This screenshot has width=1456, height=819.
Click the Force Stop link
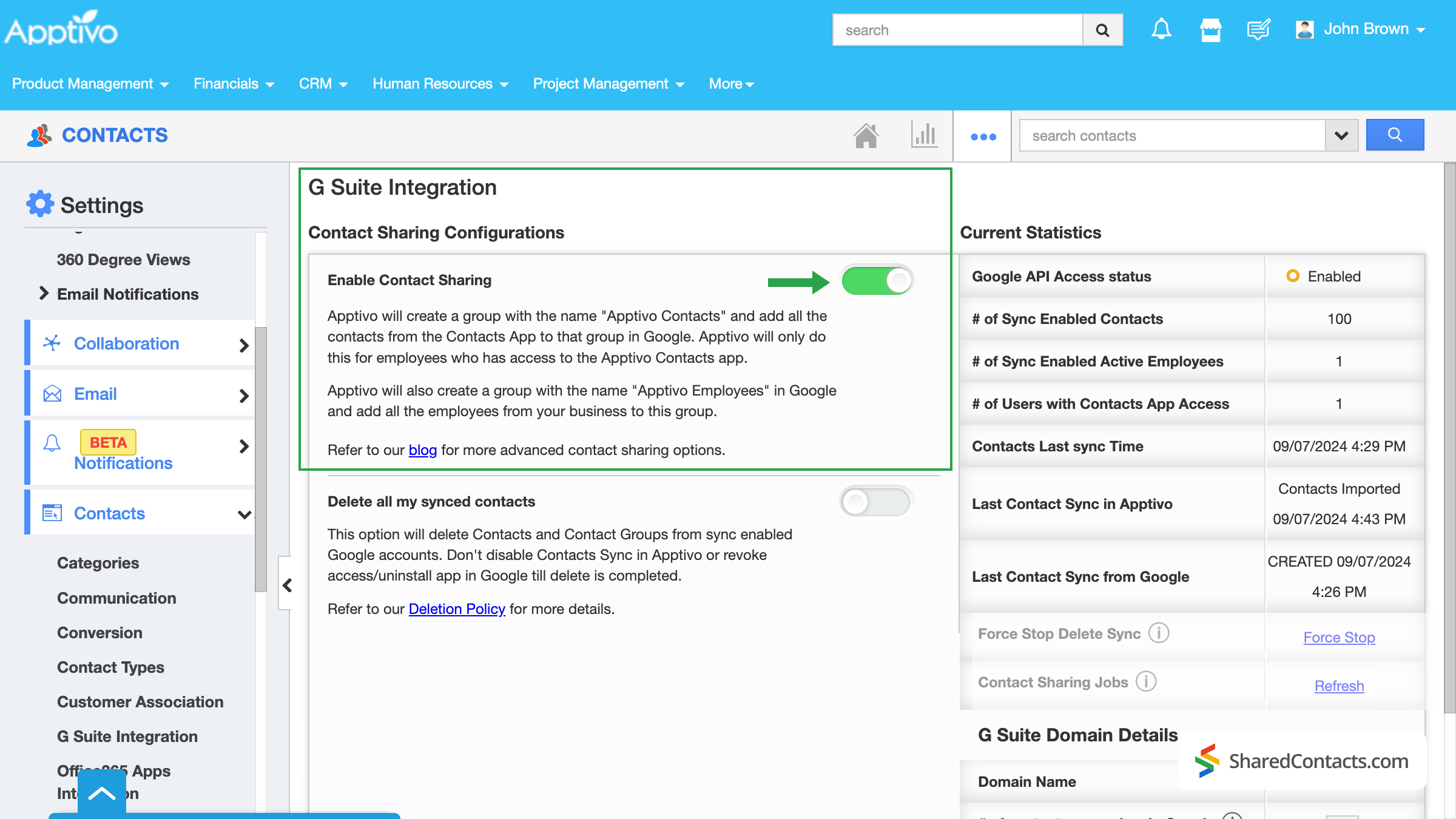[1339, 638]
